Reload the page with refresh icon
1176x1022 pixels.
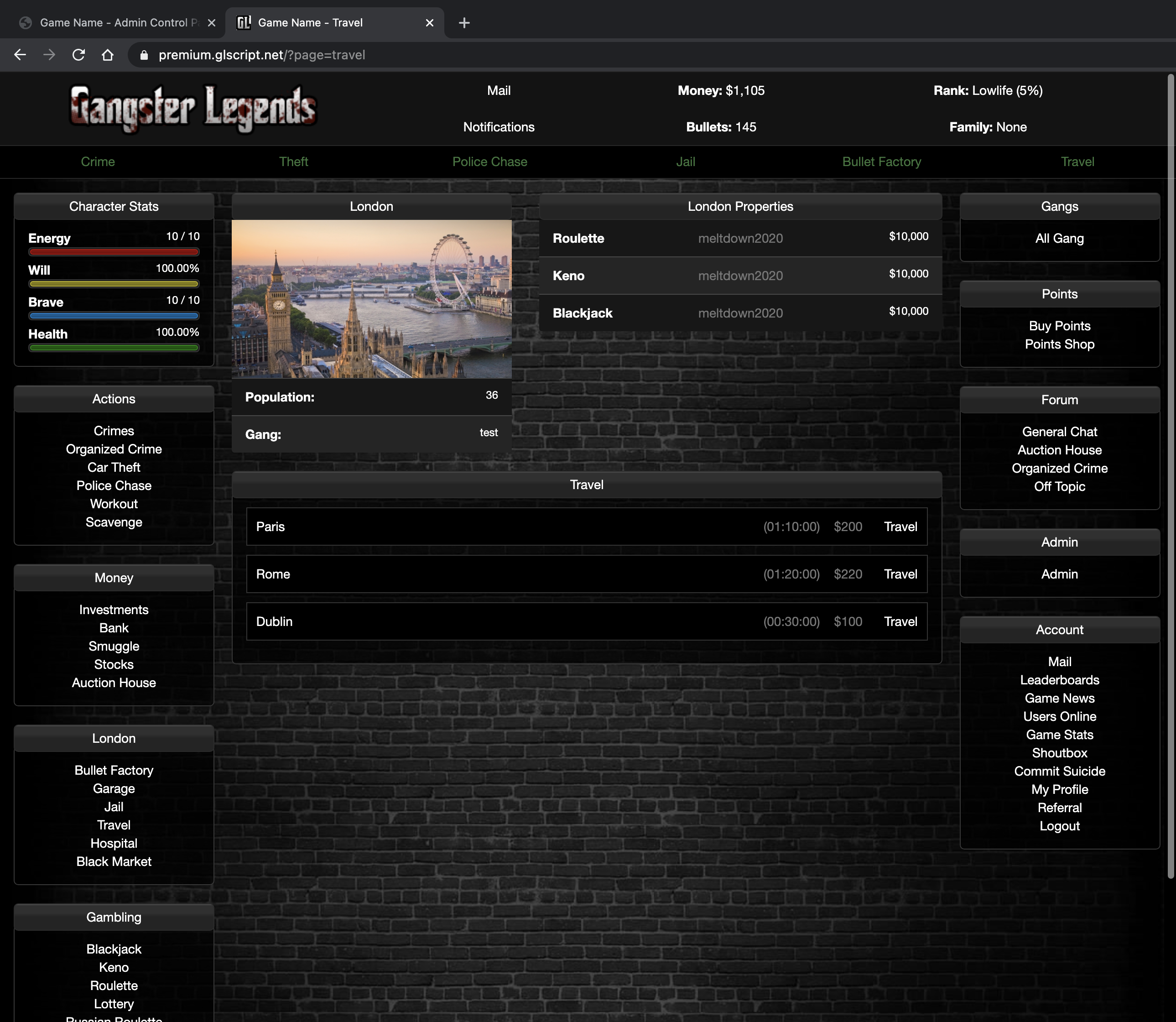78,55
